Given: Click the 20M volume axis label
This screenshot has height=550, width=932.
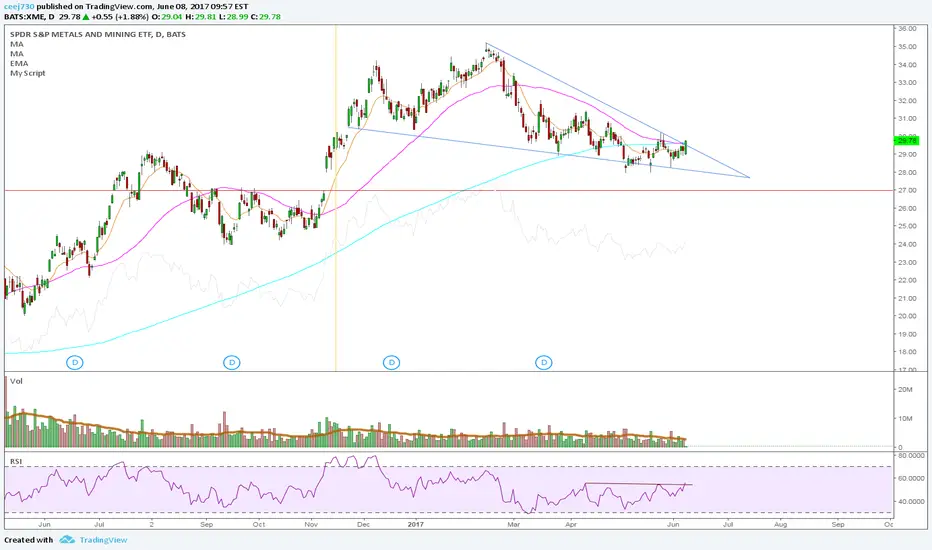Looking at the screenshot, I should pyautogui.click(x=905, y=389).
